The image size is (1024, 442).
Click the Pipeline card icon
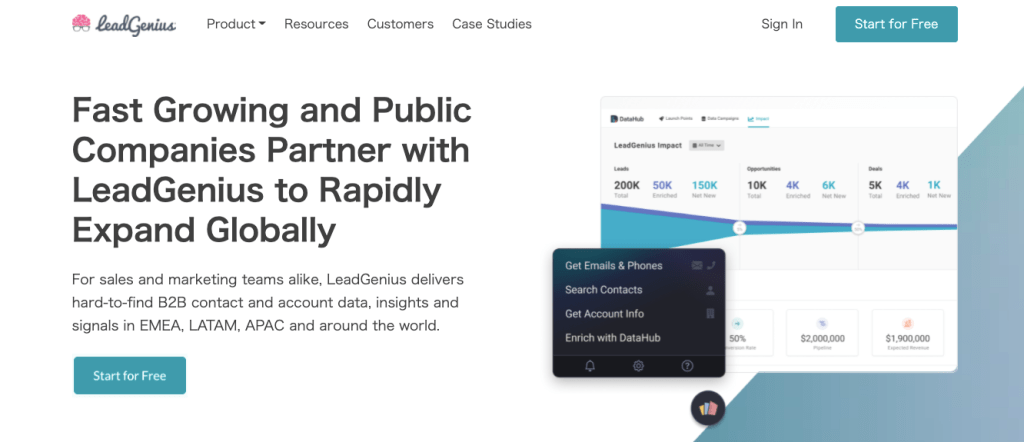pyautogui.click(x=822, y=323)
